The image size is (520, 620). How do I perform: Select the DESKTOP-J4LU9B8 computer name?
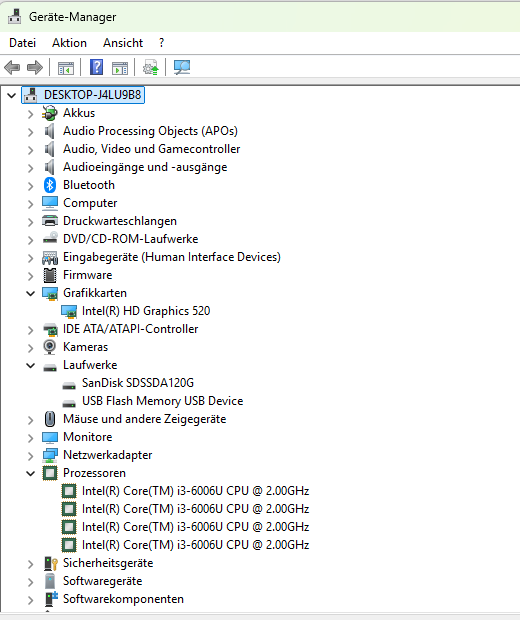tap(93, 95)
